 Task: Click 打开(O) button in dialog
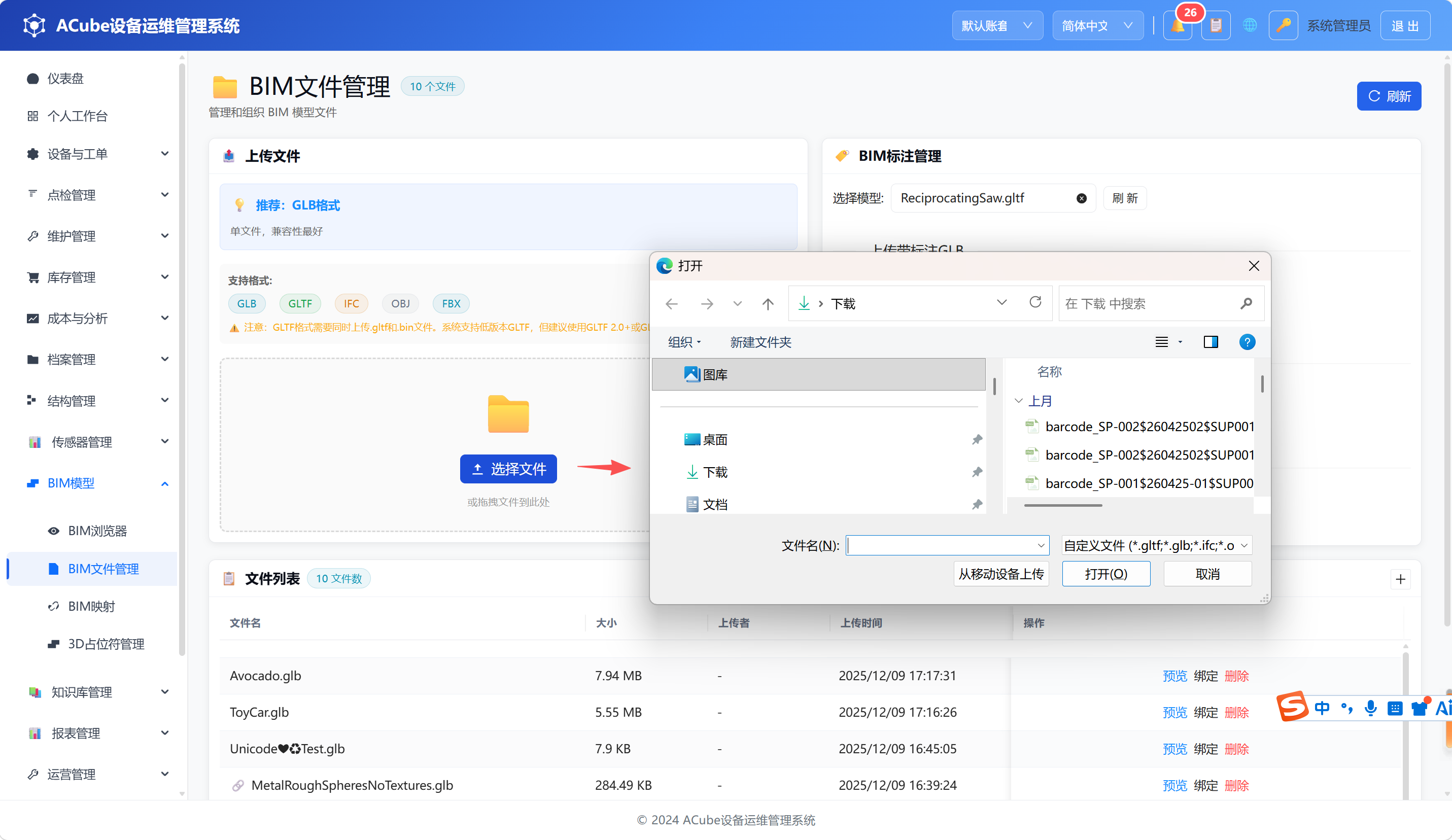pyautogui.click(x=1105, y=574)
